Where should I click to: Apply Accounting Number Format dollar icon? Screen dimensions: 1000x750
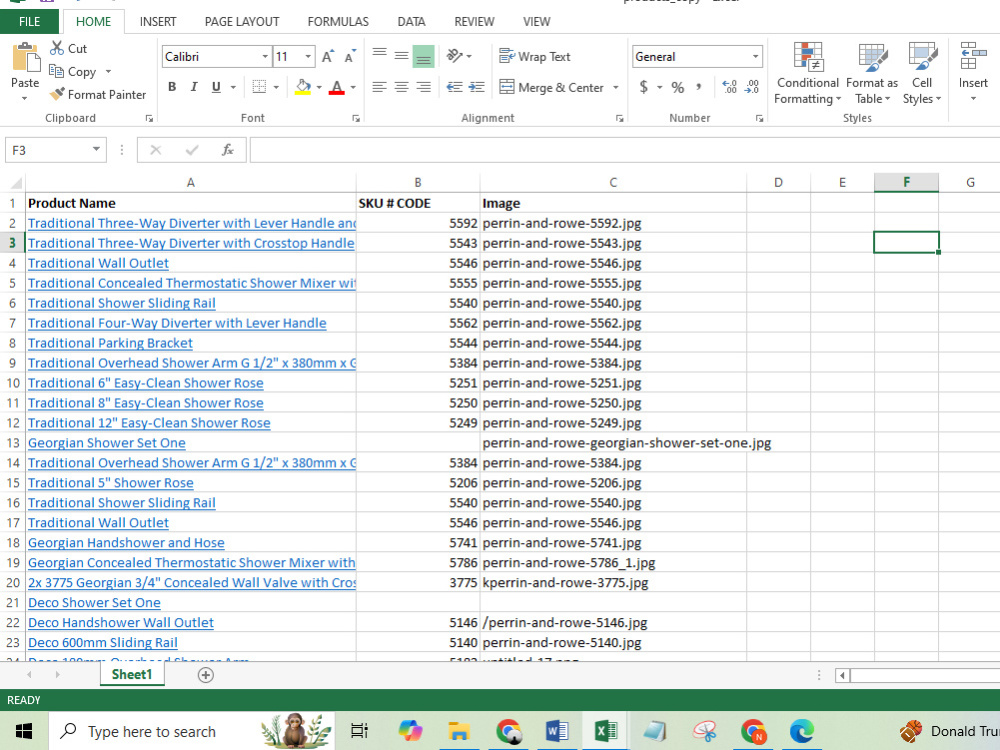[x=644, y=87]
